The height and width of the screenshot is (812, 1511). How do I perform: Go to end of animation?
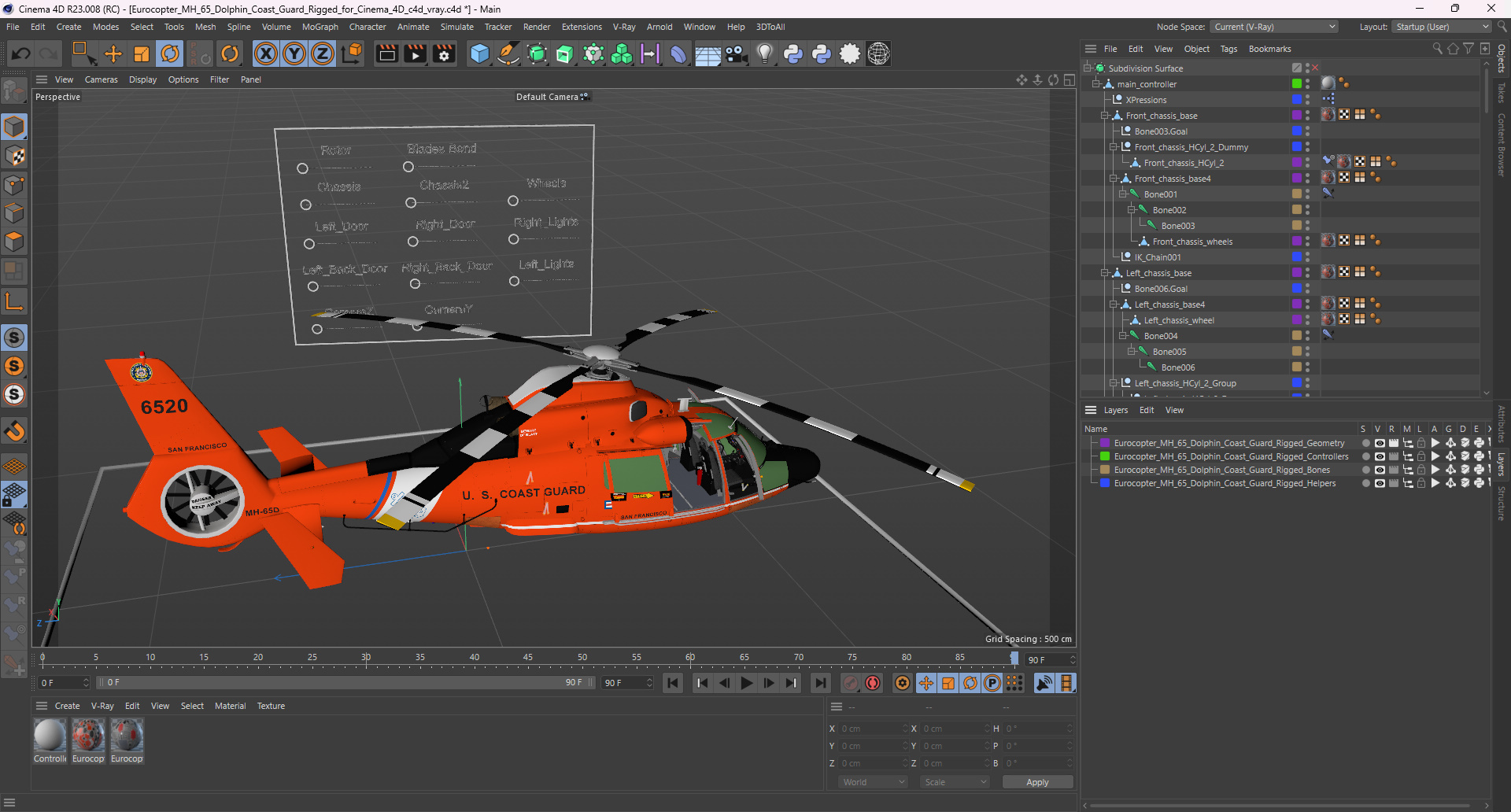(x=820, y=683)
